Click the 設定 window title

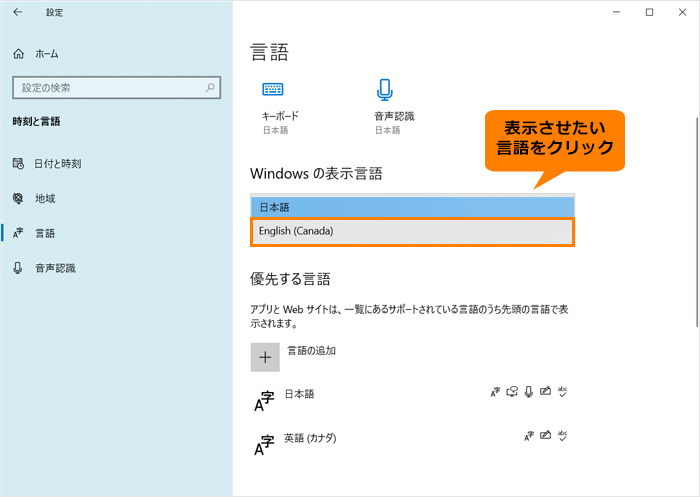coord(54,13)
